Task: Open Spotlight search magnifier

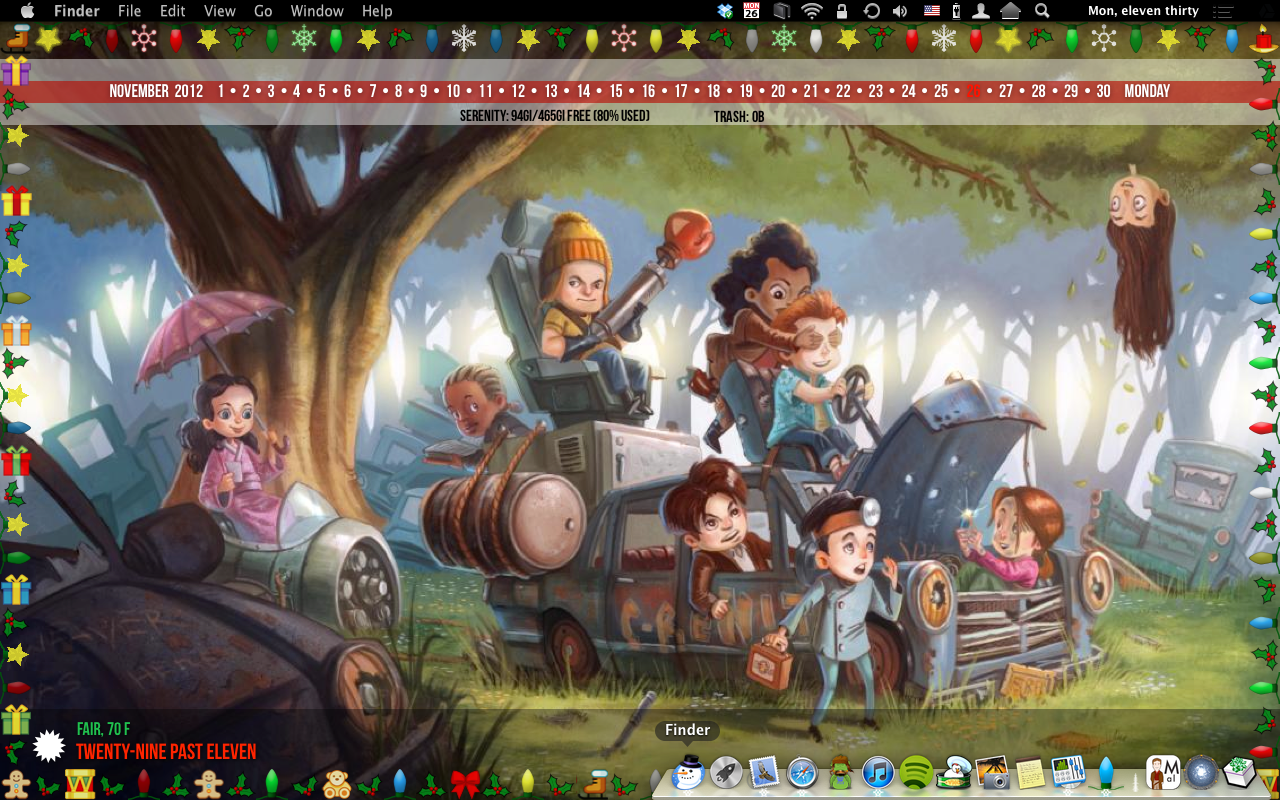Action: pyautogui.click(x=1042, y=11)
